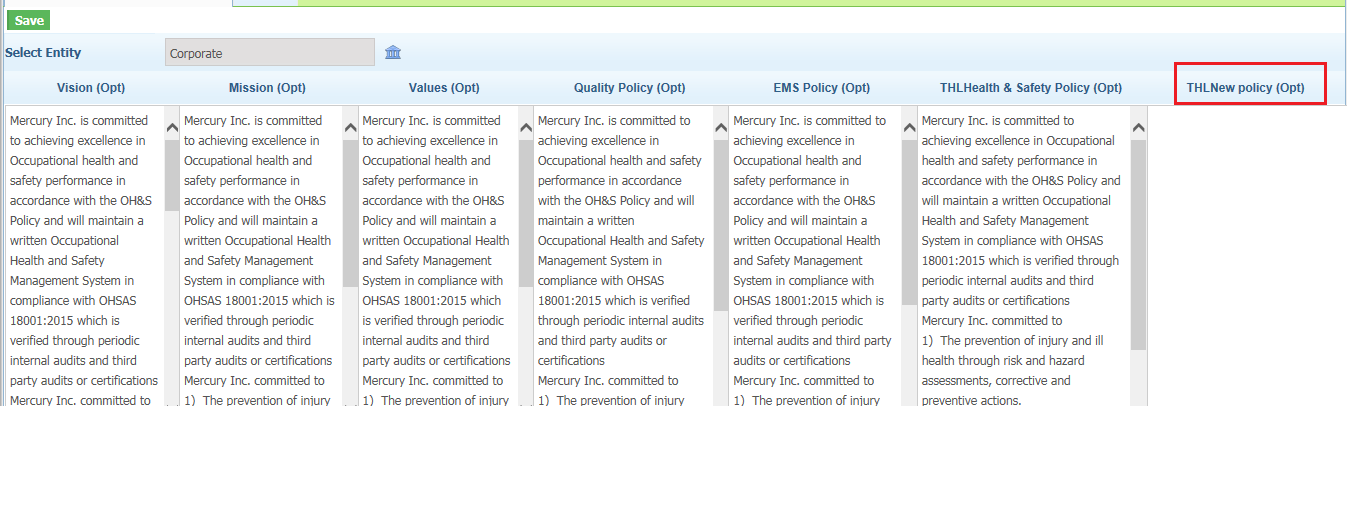Click the THLNew policy (Opt) header
The image size is (1360, 532).
tap(1246, 88)
